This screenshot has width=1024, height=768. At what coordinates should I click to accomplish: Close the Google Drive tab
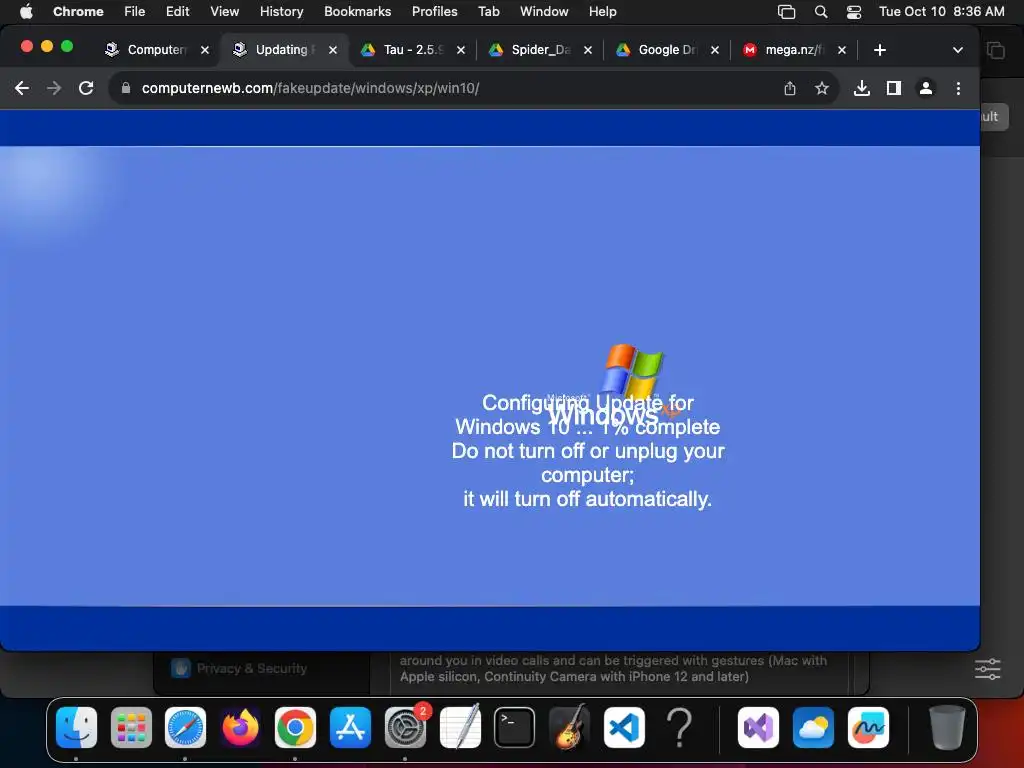714,50
